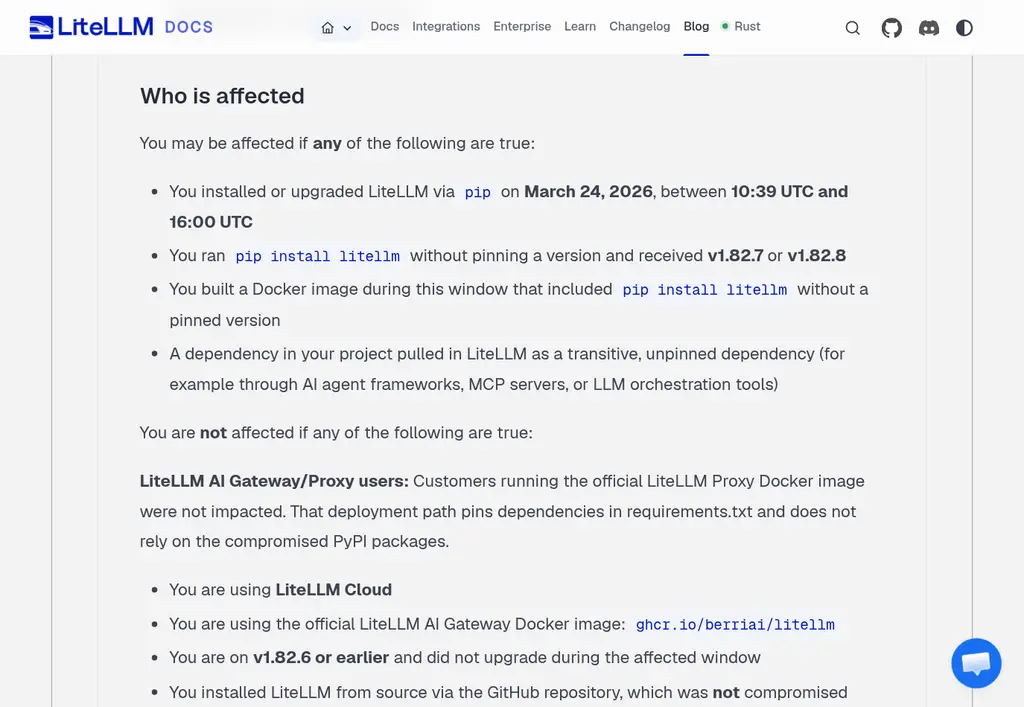This screenshot has height=707, width=1024.
Task: Select the Blog nav item
Action: [x=696, y=26]
